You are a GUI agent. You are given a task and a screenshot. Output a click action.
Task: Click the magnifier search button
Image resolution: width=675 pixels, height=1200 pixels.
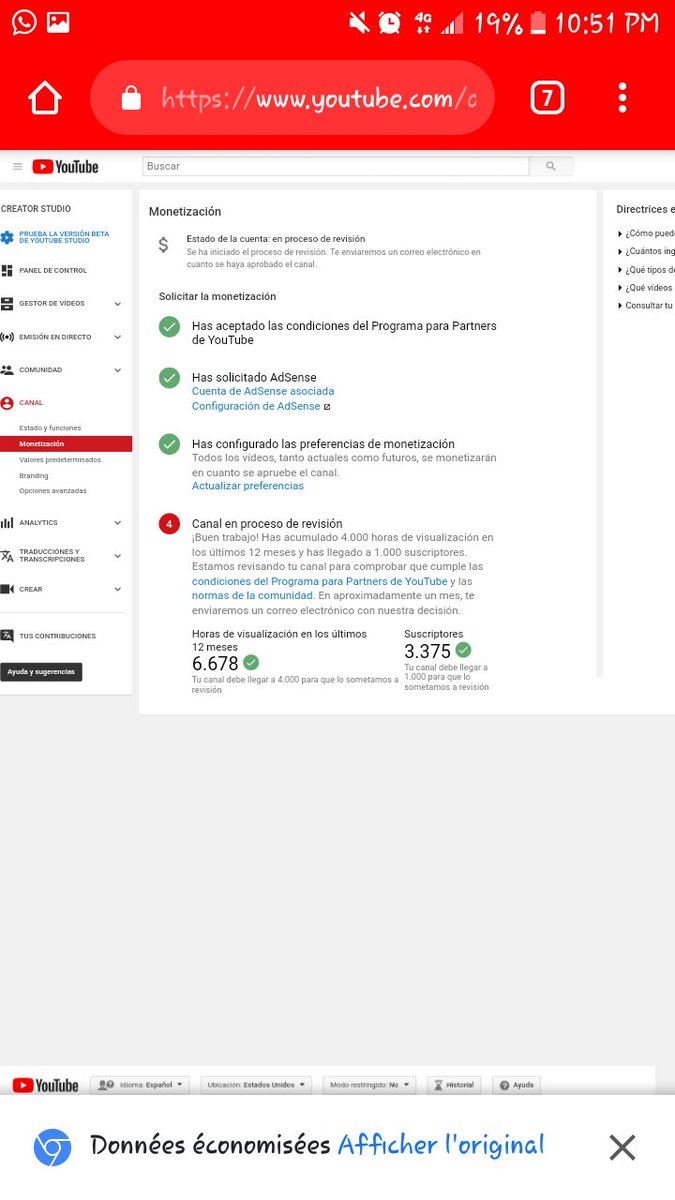[x=551, y=167]
